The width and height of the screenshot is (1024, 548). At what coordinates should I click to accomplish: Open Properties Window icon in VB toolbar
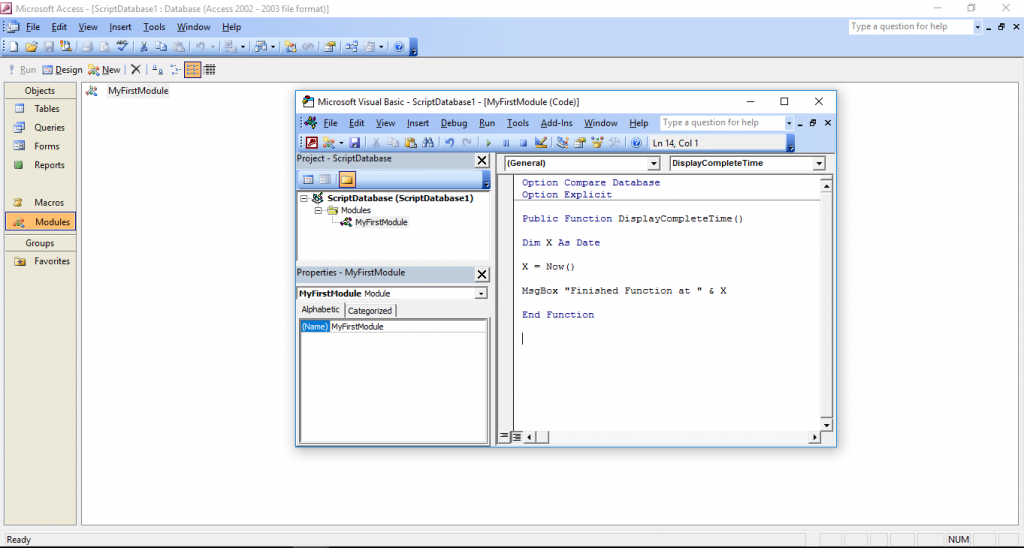click(x=580, y=142)
